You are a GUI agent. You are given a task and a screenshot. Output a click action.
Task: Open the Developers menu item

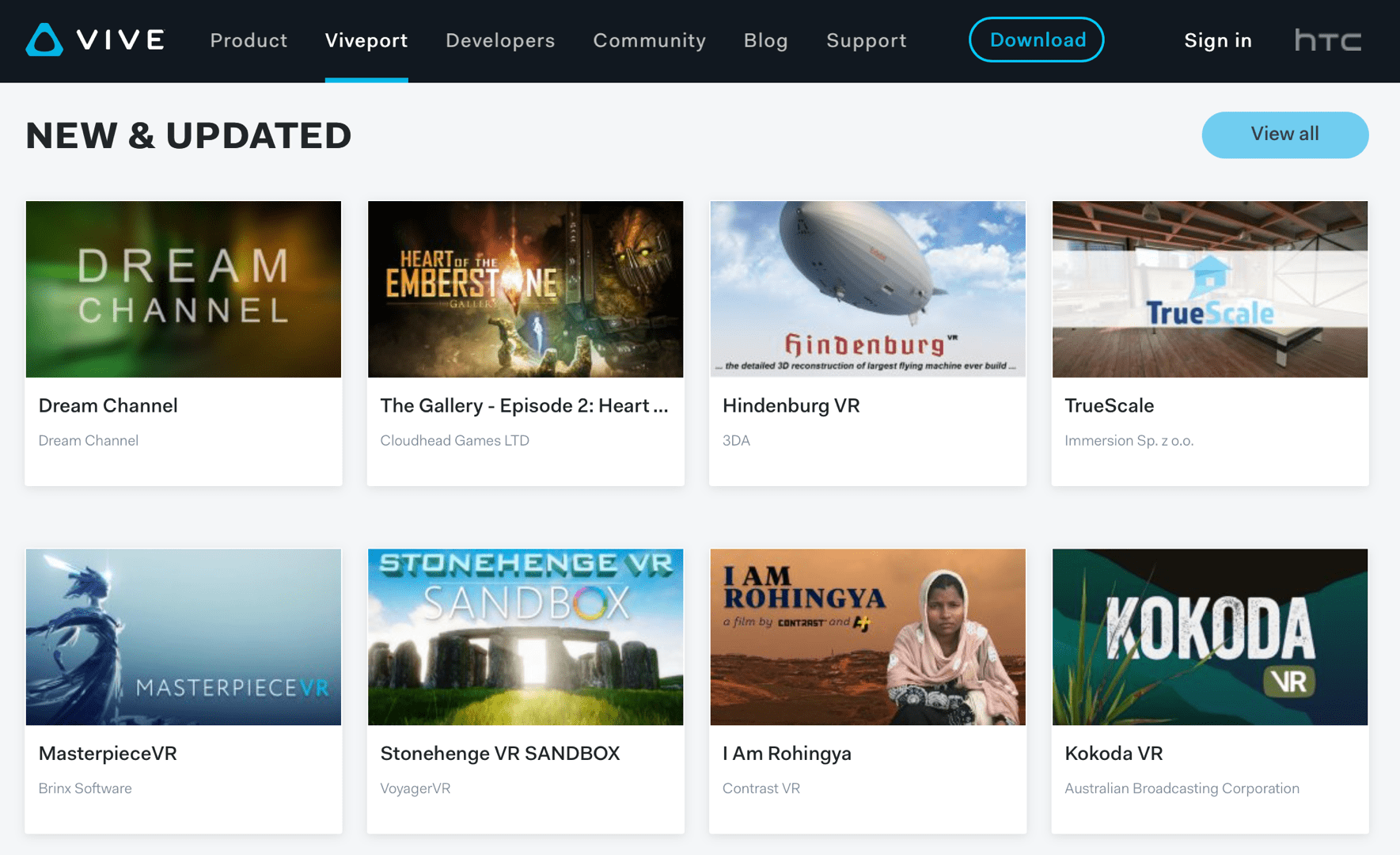coord(500,40)
